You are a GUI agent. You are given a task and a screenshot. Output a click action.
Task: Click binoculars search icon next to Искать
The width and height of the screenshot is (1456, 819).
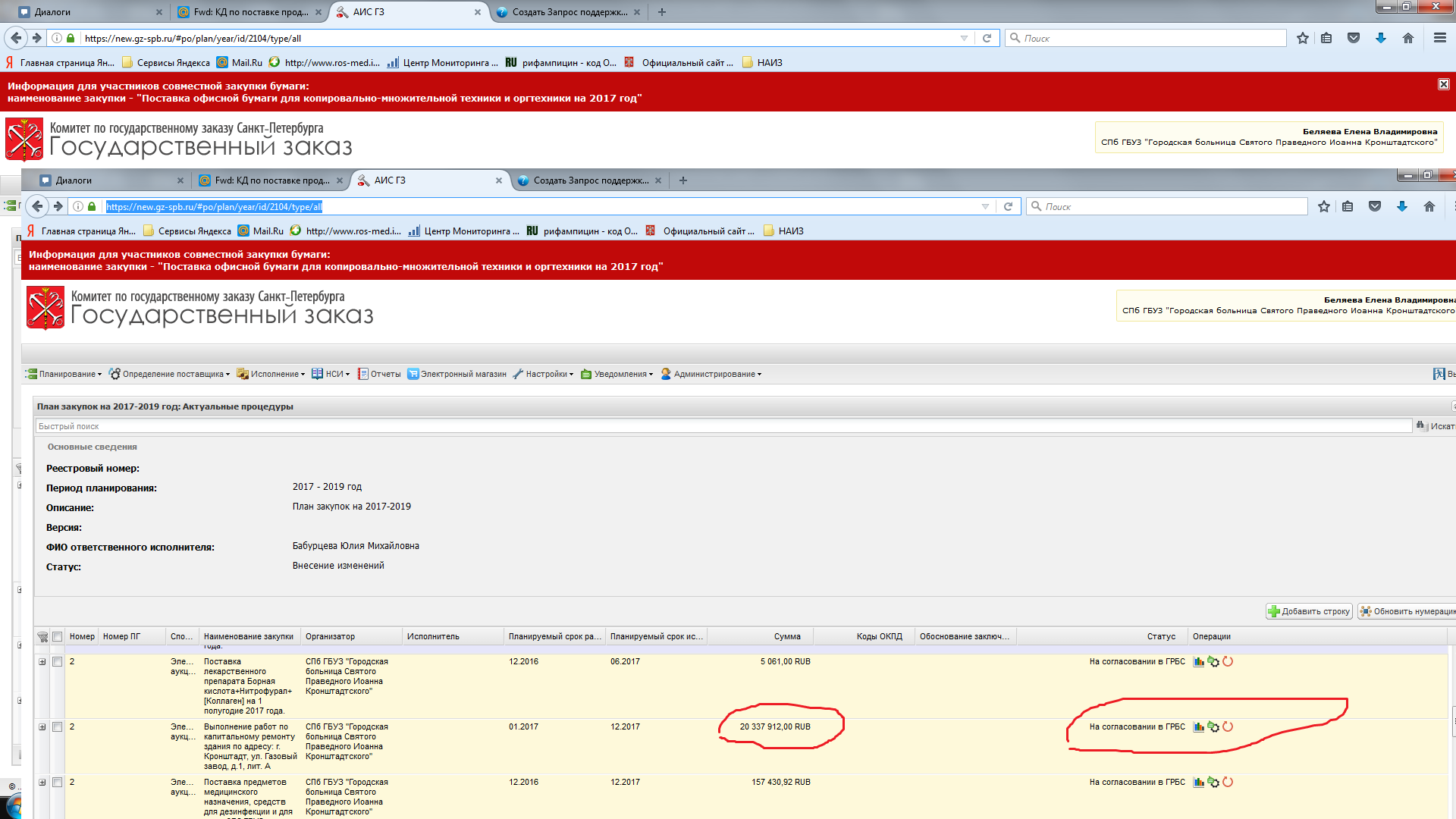tap(1420, 425)
